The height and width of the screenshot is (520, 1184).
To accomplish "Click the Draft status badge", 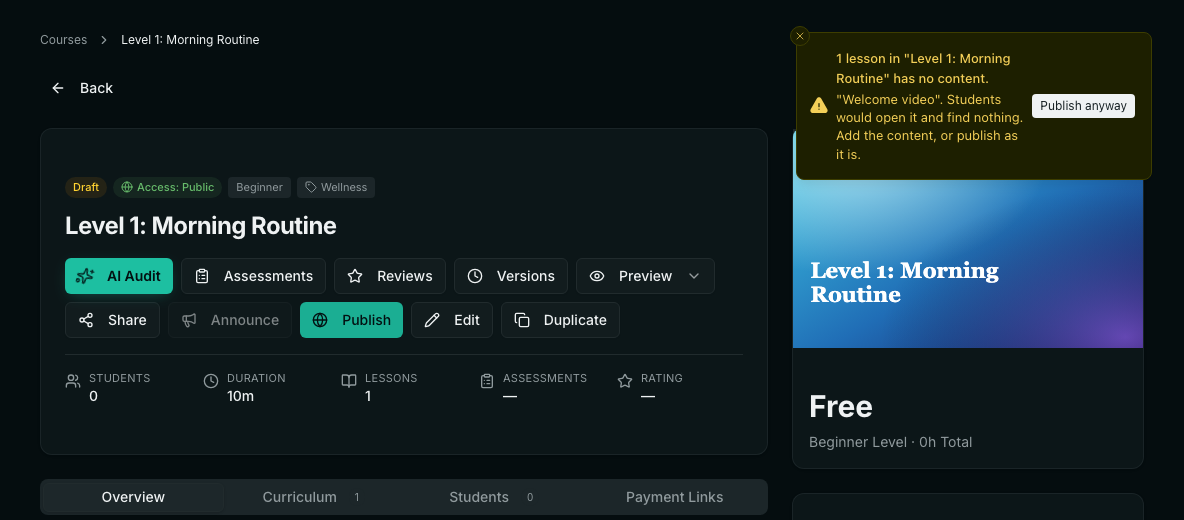I will (x=86, y=187).
